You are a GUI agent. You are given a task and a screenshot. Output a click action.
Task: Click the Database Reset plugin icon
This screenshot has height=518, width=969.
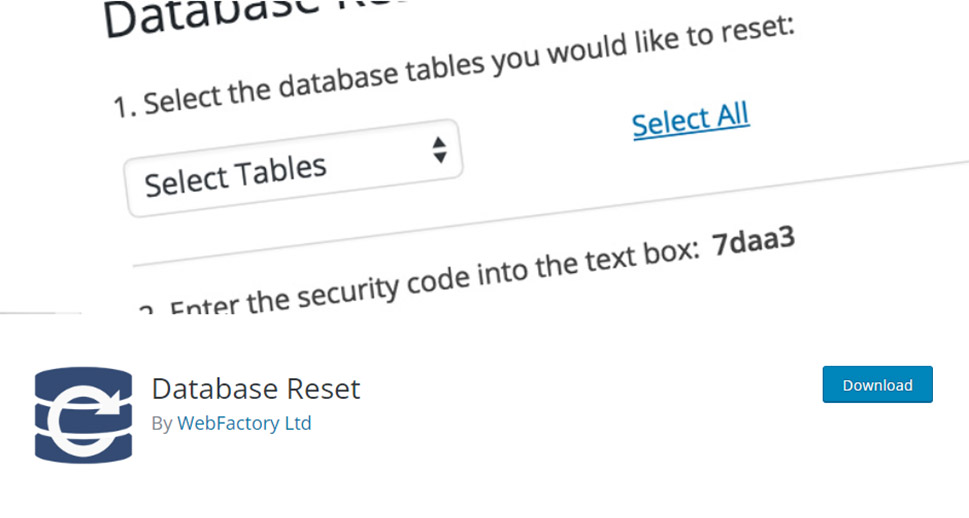[83, 415]
